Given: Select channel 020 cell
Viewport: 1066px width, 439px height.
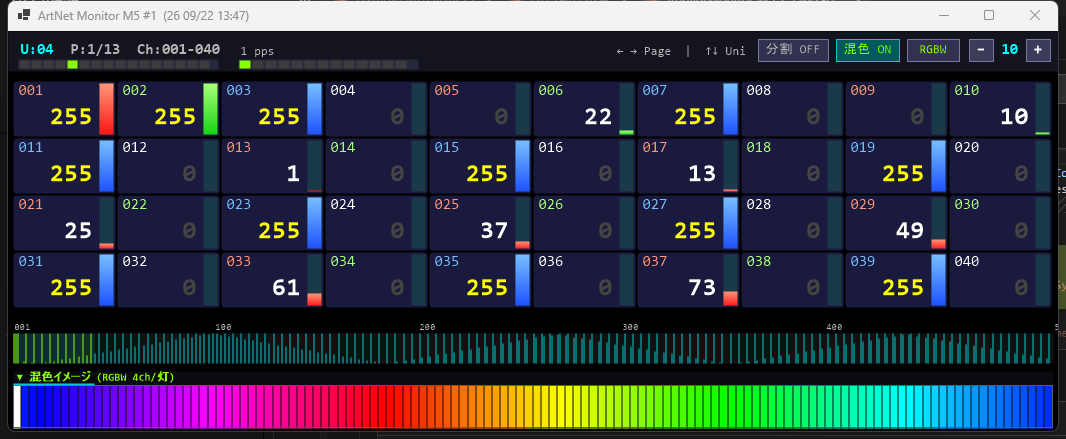Looking at the screenshot, I should click(x=1001, y=166).
